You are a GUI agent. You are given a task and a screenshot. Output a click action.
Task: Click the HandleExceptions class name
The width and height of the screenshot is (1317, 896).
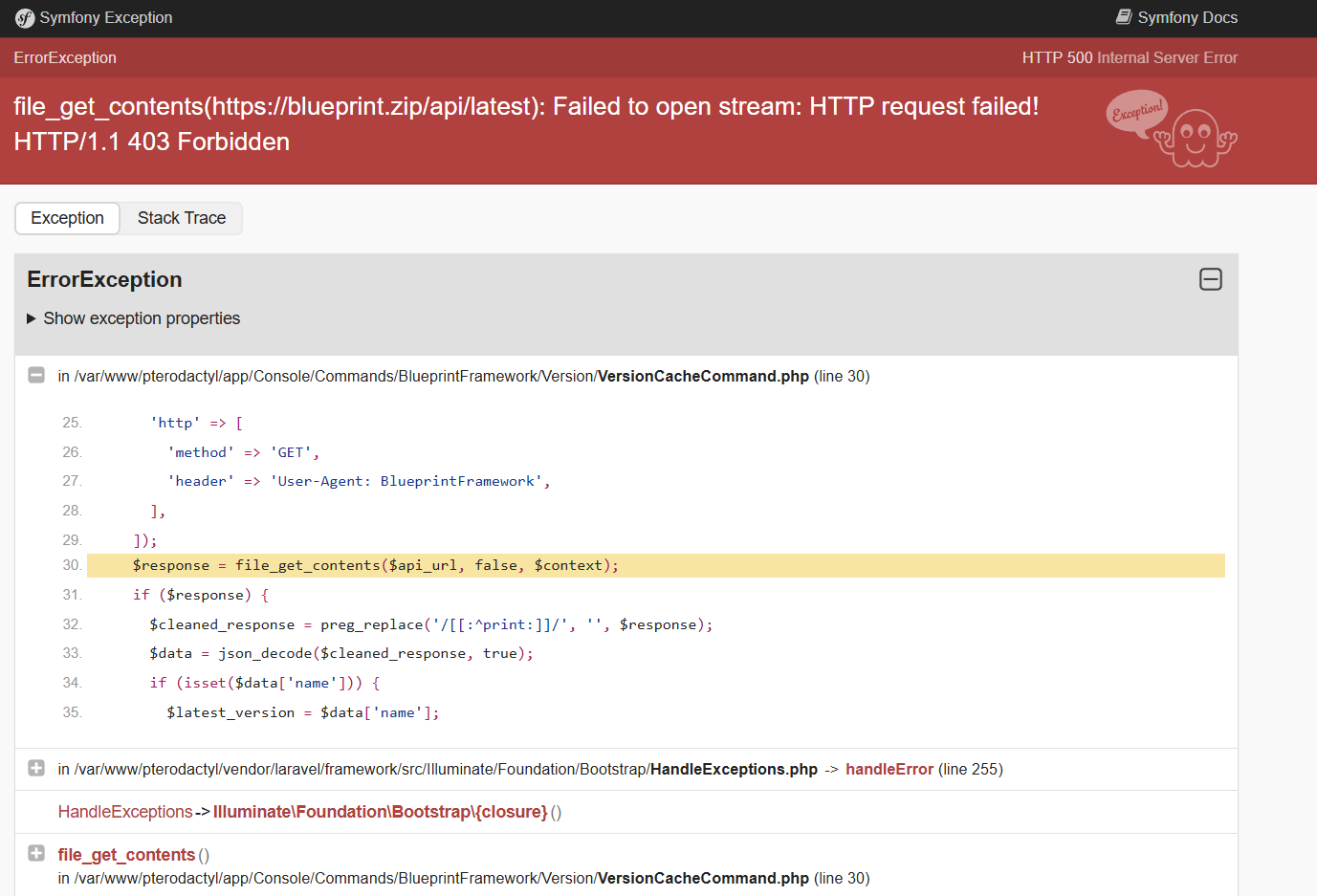pos(125,812)
